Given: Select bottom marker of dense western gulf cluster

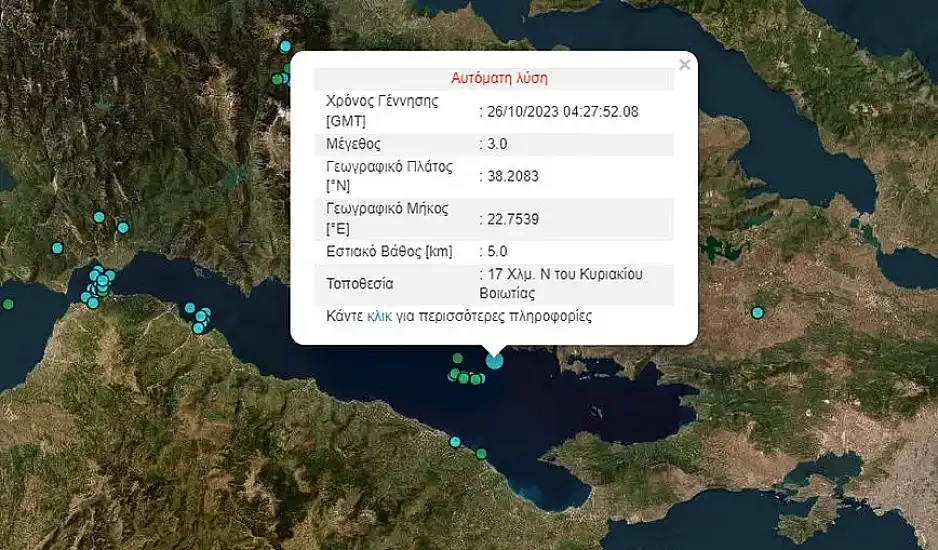Looking at the screenshot, I should point(93,302).
